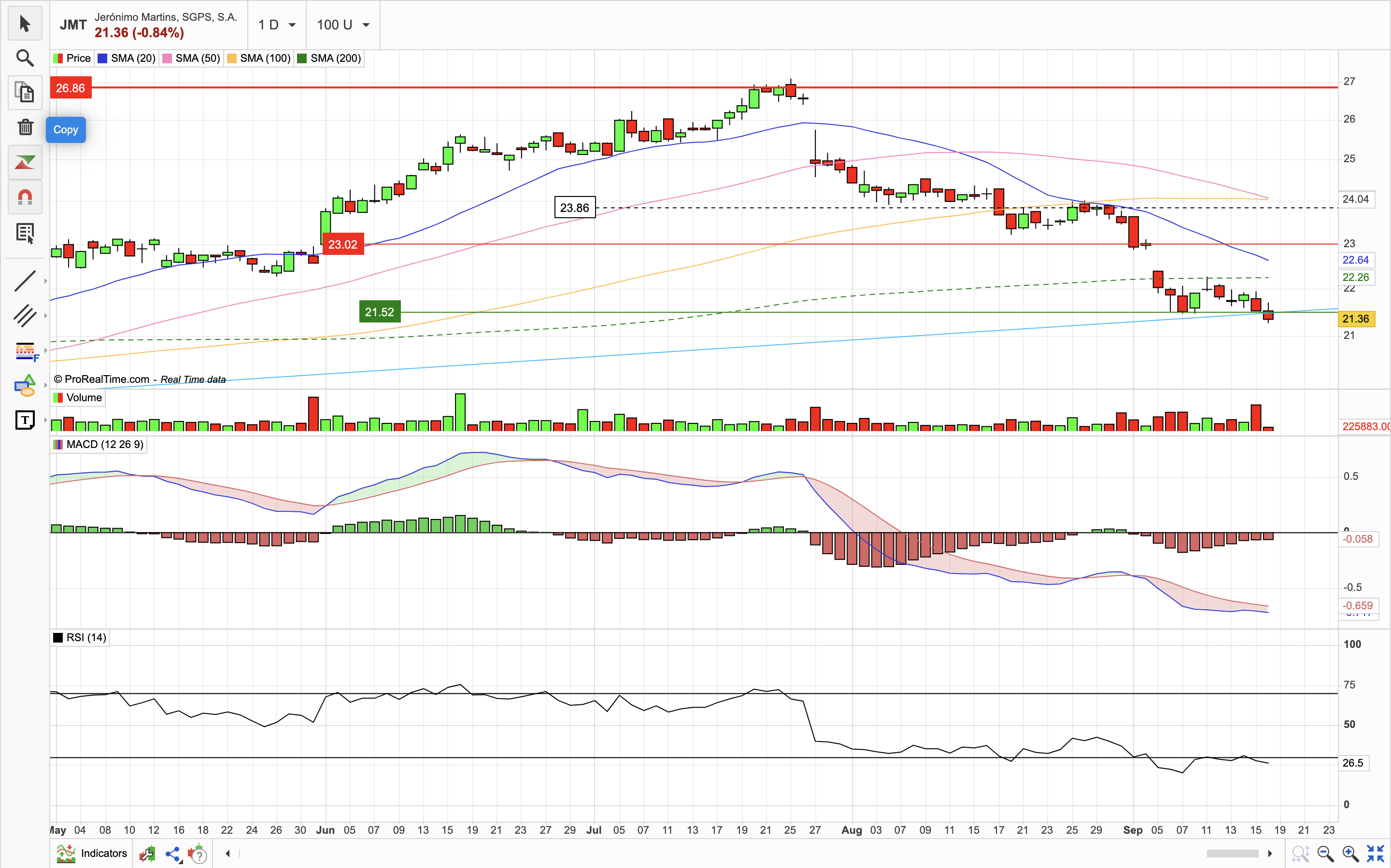This screenshot has width=1391, height=868.
Task: Open the 100 U units dropdown
Action: pos(343,25)
